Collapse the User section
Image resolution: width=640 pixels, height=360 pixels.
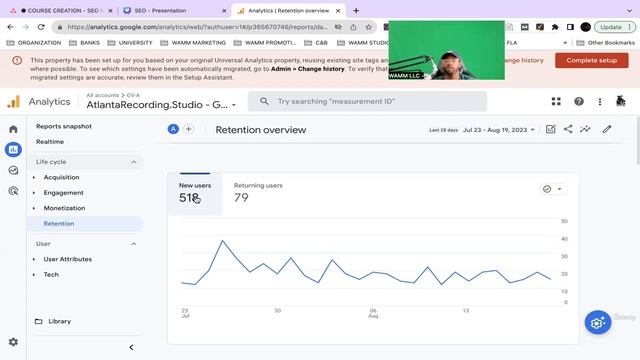[133, 244]
